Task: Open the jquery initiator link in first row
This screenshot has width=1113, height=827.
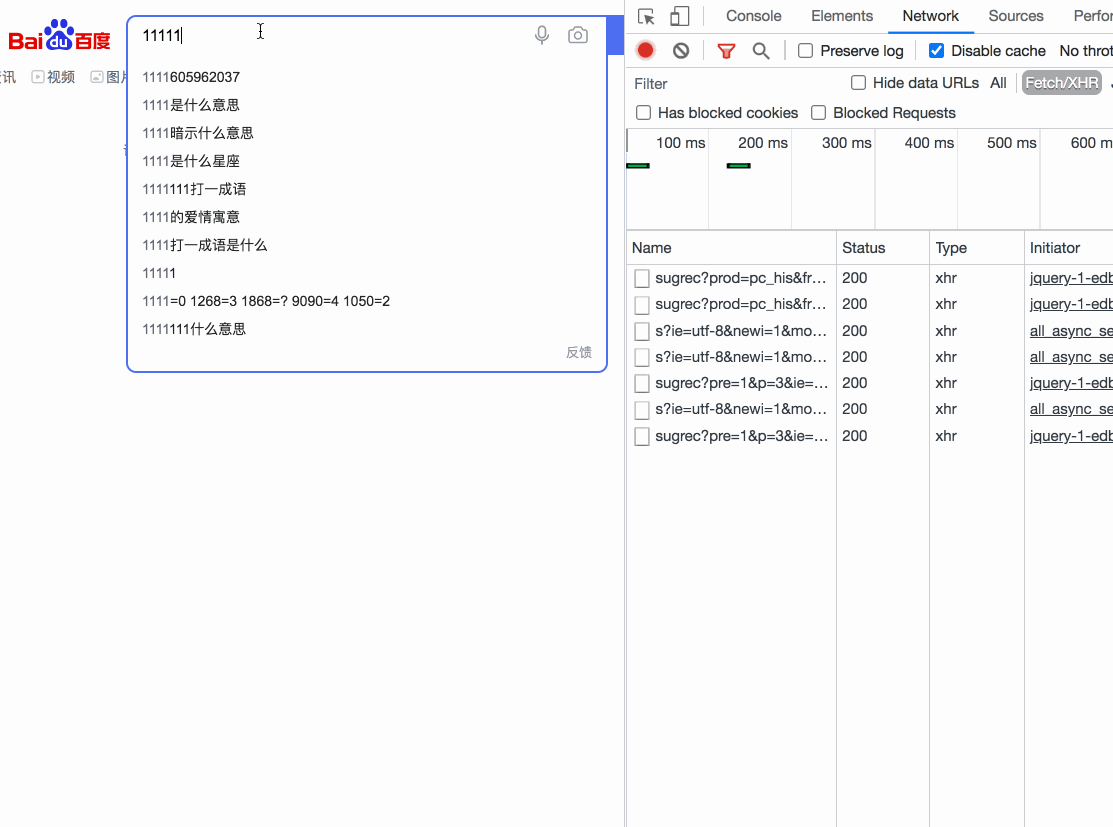Action: pos(1070,278)
